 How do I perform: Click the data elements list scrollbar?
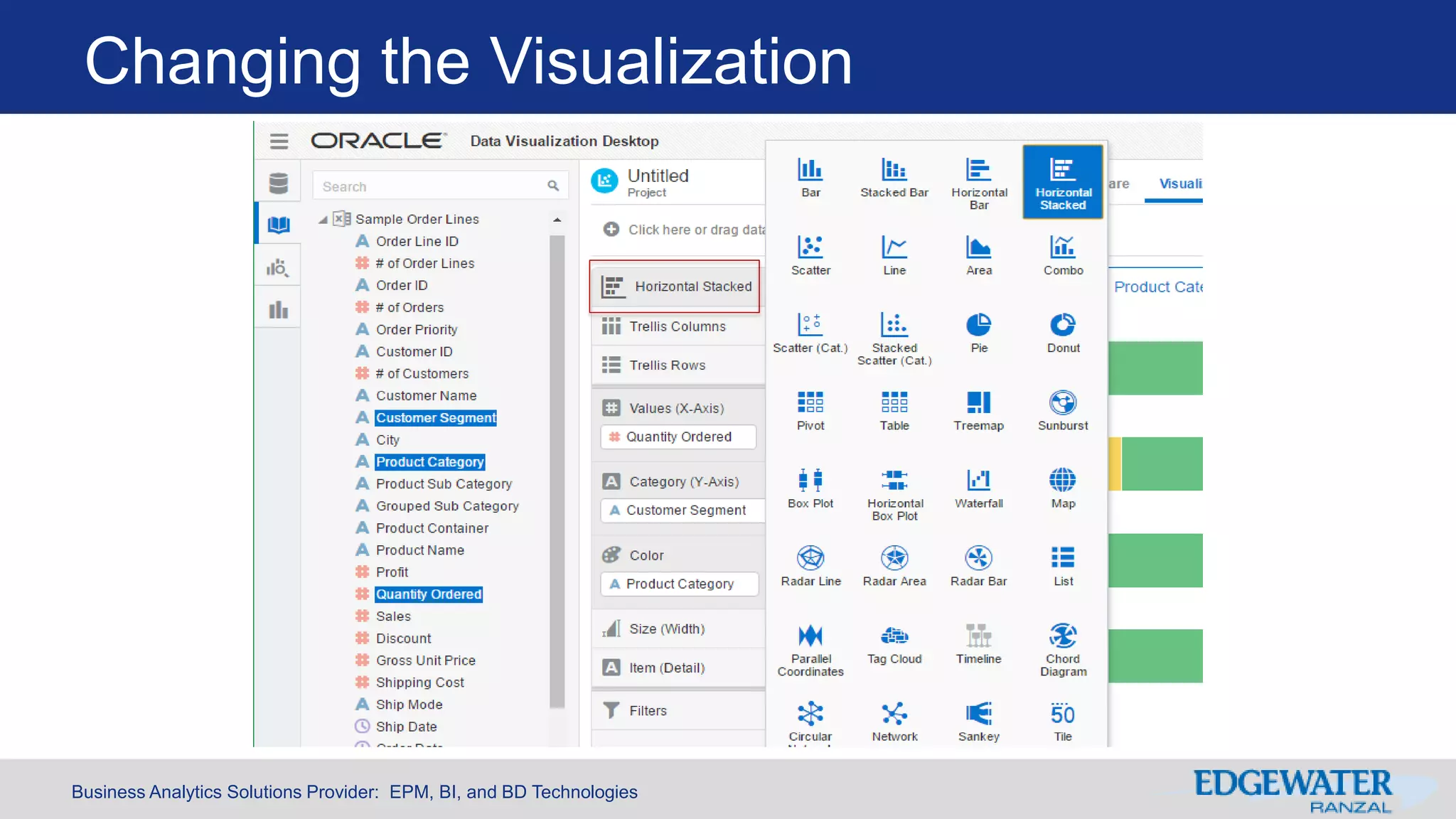557,471
